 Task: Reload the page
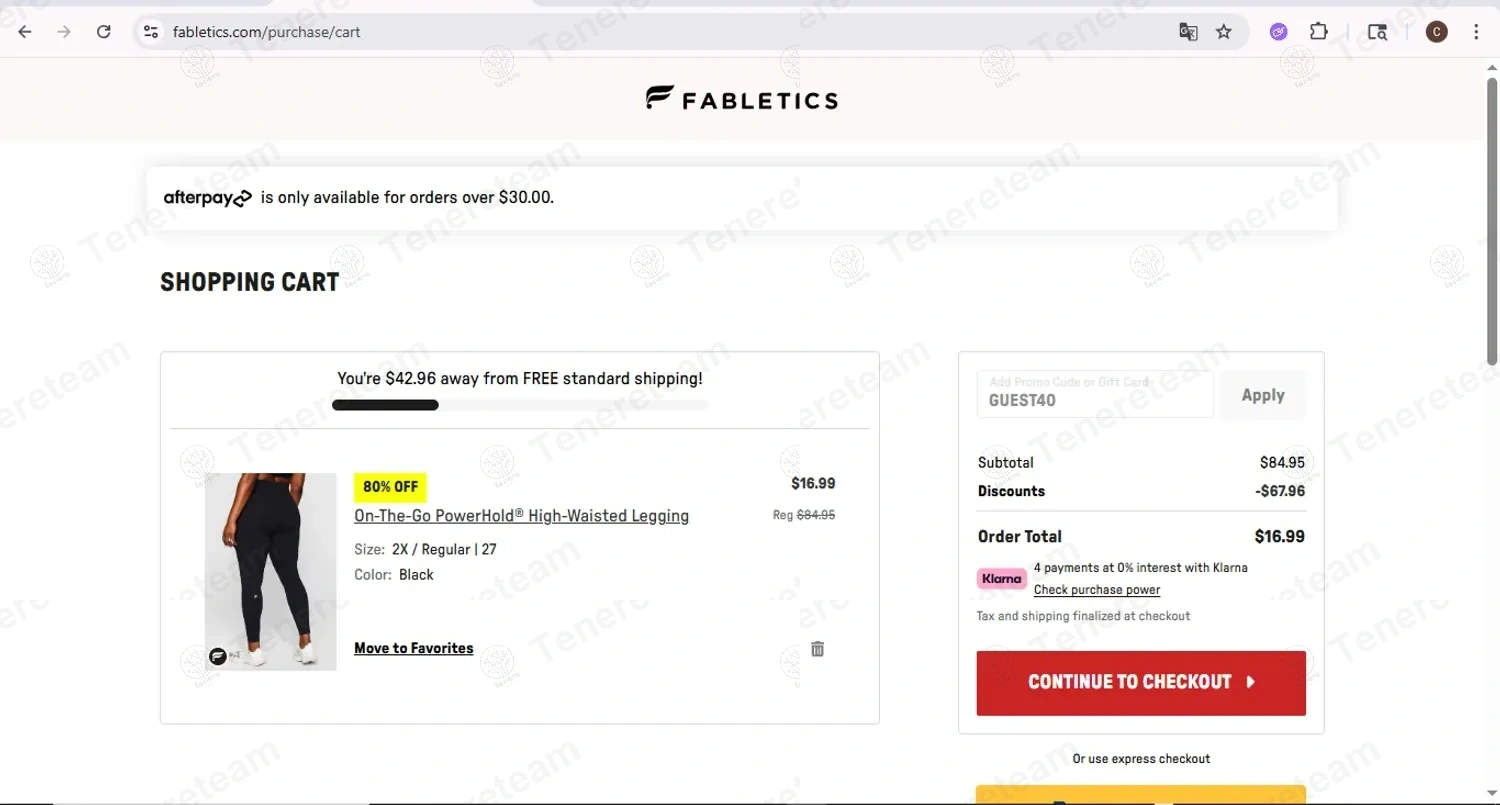104,32
